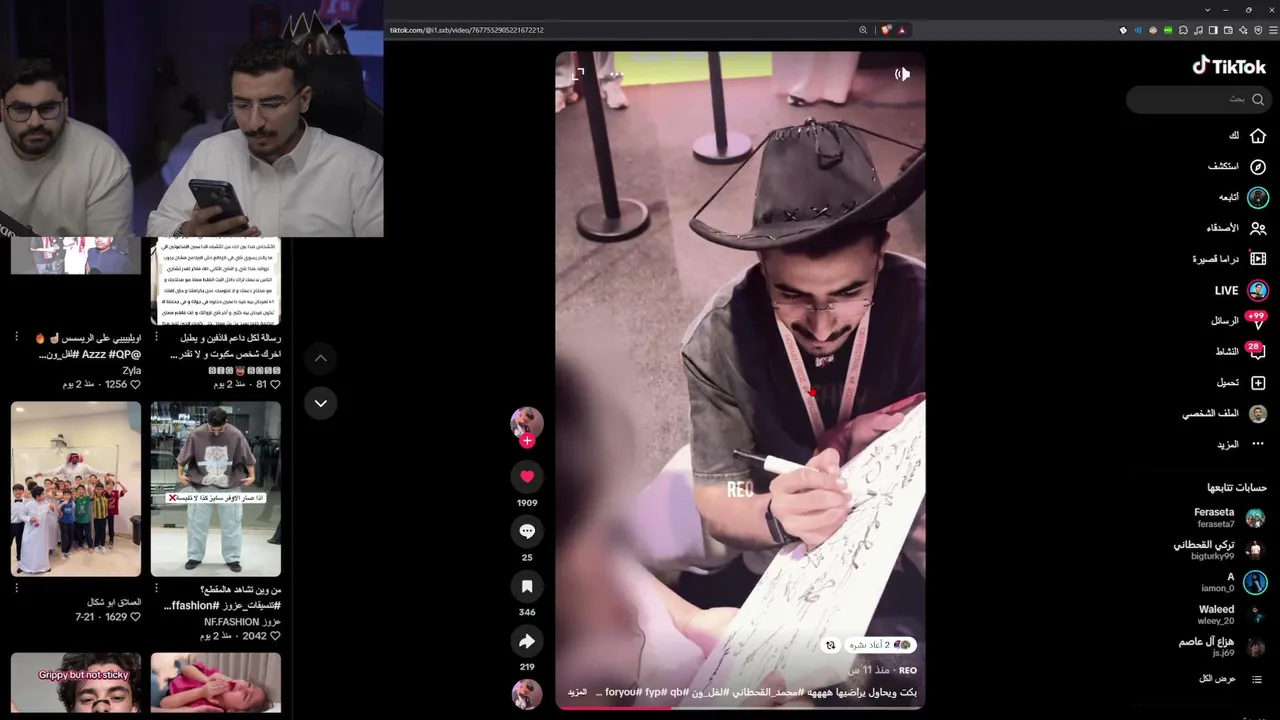The height and width of the screenshot is (720, 1280).
Task: Like the video with 1629 likes
Action: [x=136, y=617]
